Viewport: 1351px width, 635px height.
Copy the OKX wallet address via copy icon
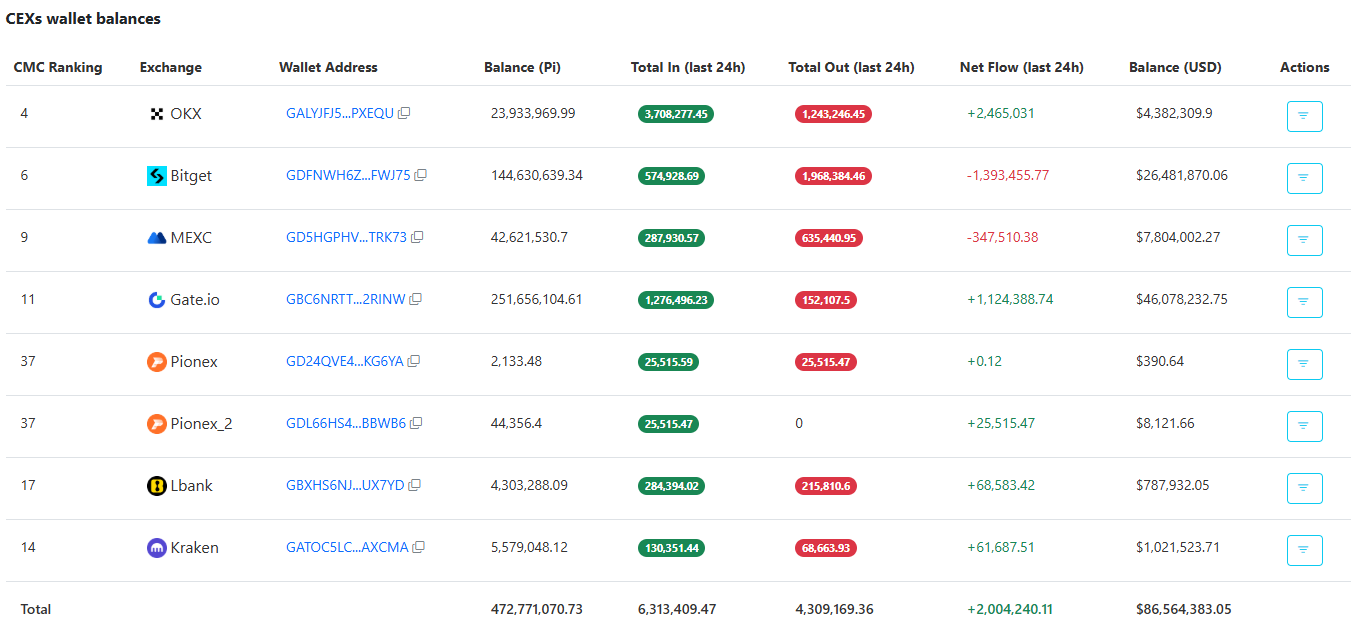404,113
